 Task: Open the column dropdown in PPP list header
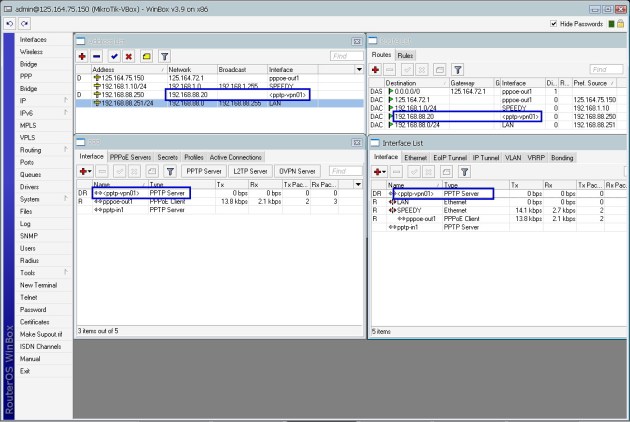click(x=358, y=184)
